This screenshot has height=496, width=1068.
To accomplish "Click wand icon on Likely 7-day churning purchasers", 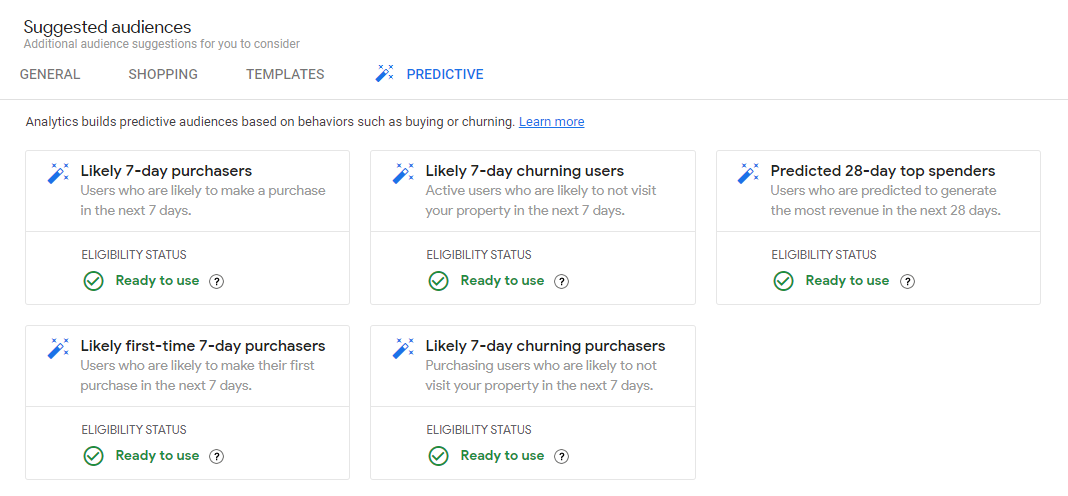I will [x=403, y=348].
